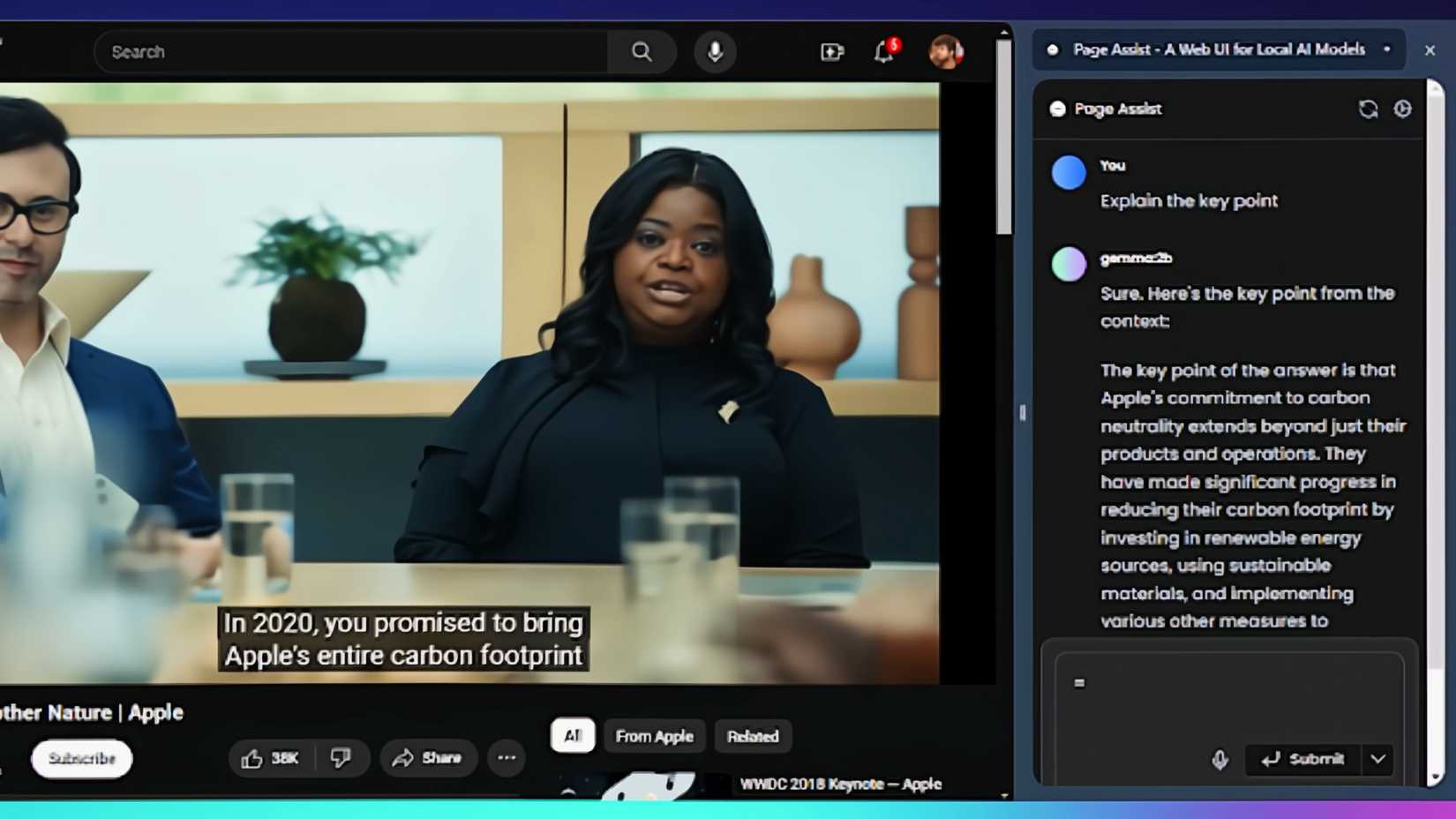Click the video player showing the woman speaking
Screen dimensions: 1456x819
(469, 383)
